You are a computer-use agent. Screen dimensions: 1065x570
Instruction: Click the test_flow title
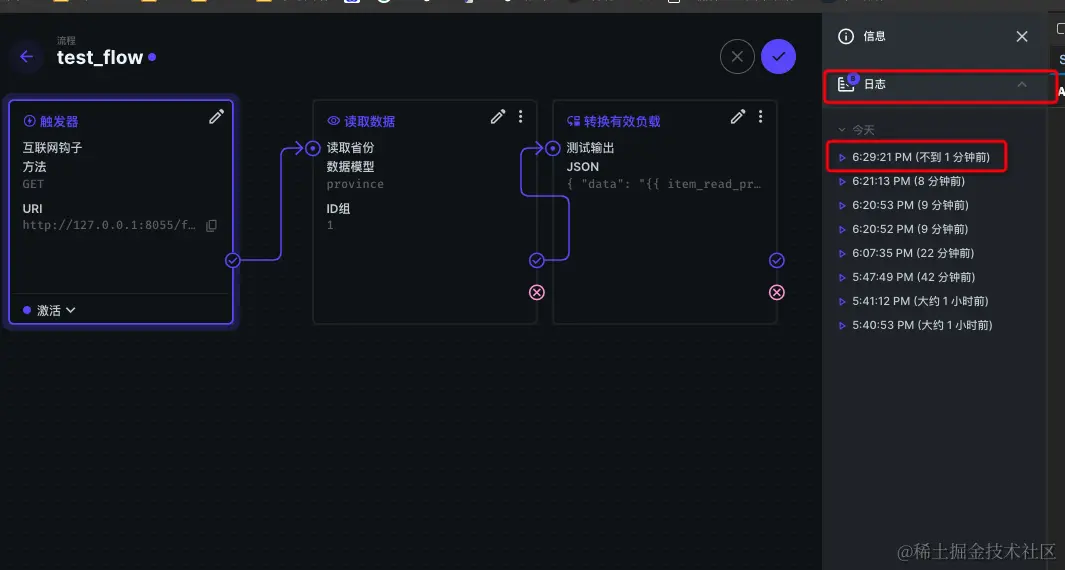[100, 58]
